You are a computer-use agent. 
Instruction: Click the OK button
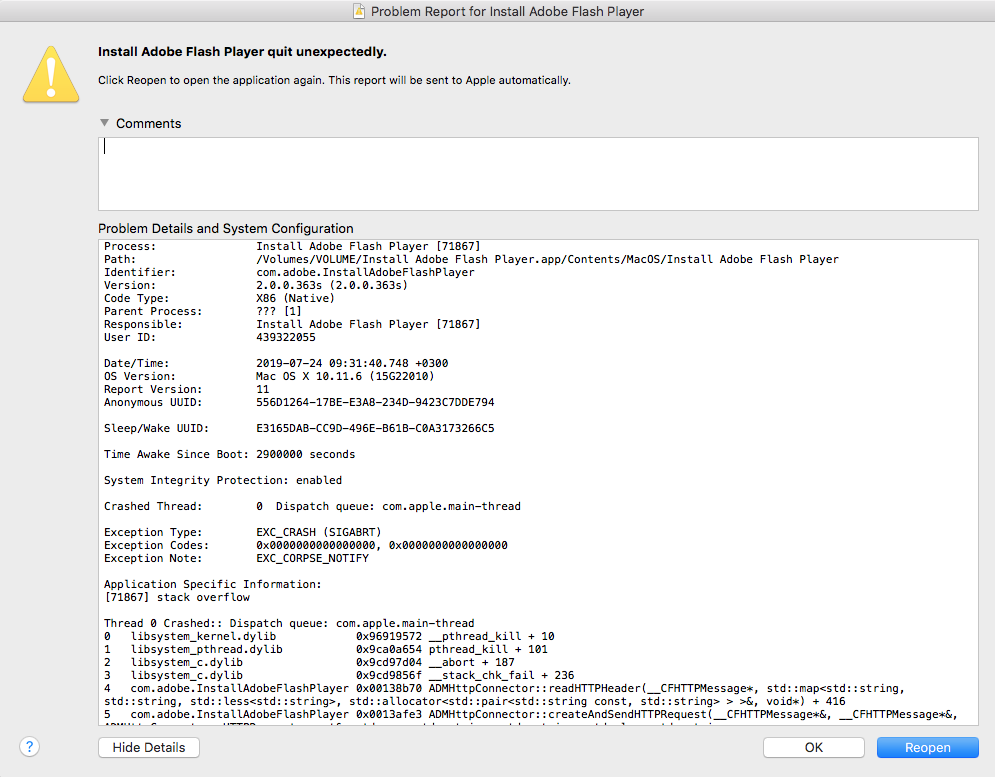(814, 747)
